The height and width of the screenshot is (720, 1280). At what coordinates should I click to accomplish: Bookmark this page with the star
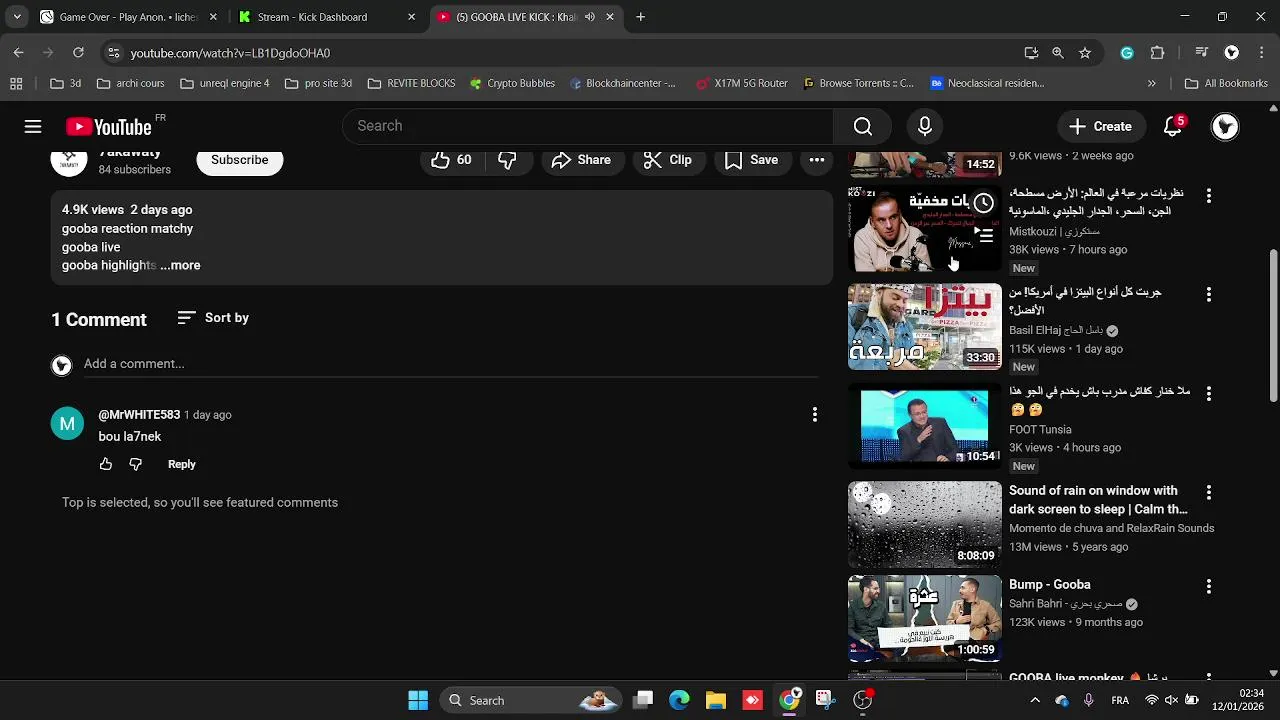click(x=1085, y=53)
